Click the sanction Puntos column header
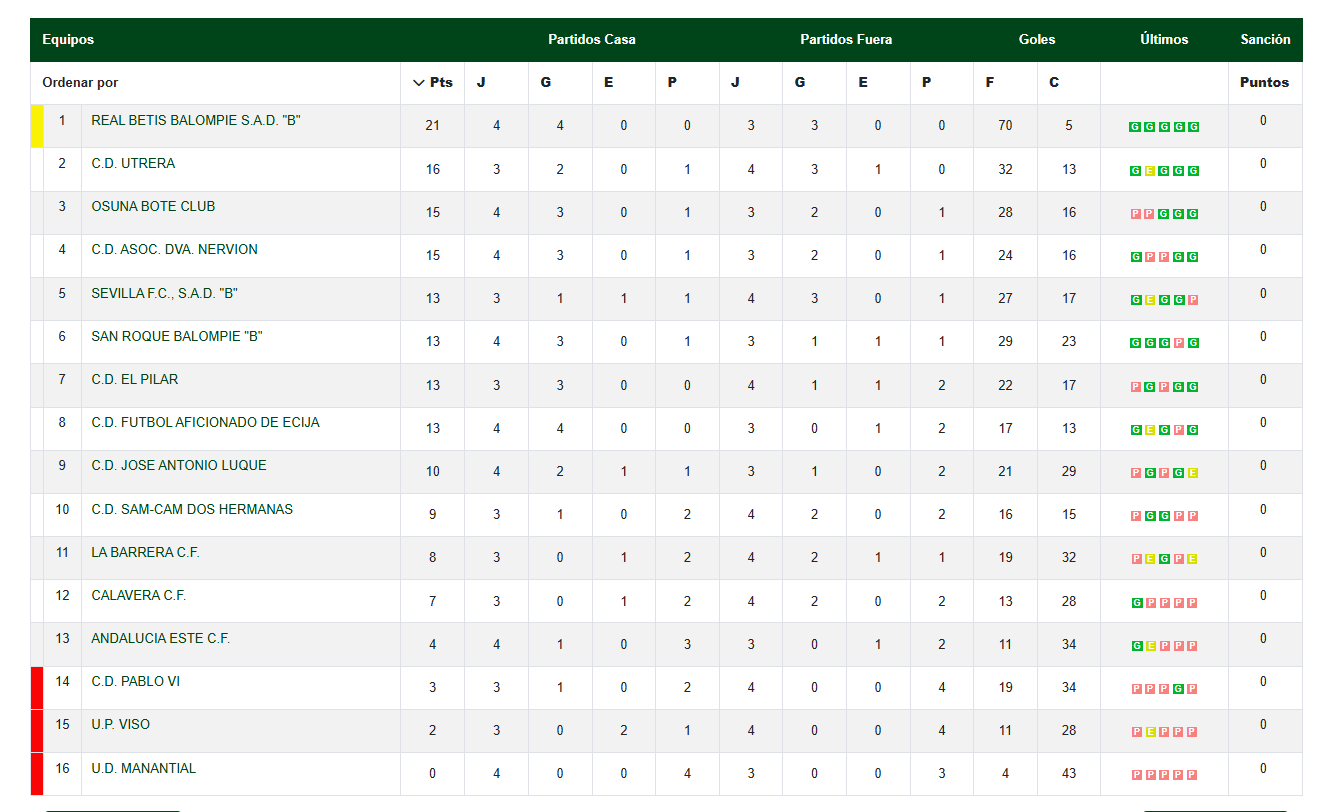Screen dimensions: 1323x812 click(x=1264, y=83)
